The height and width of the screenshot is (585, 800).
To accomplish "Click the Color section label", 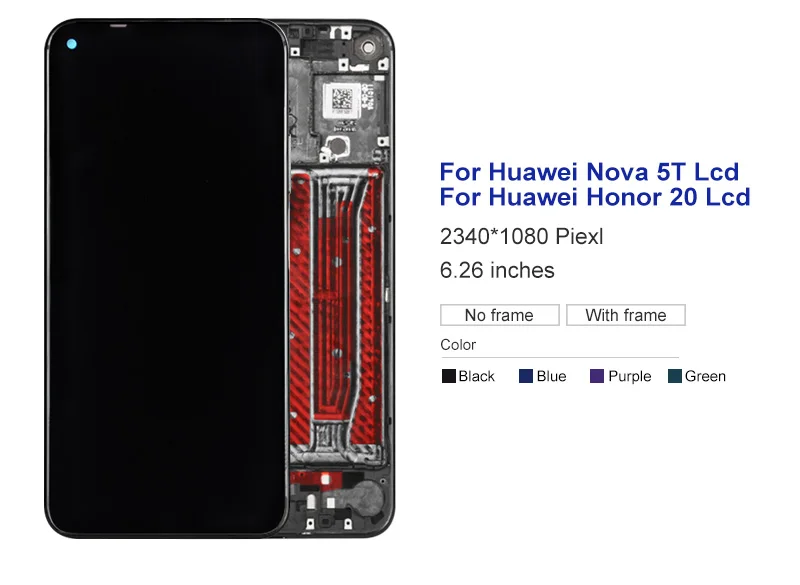I will (458, 345).
